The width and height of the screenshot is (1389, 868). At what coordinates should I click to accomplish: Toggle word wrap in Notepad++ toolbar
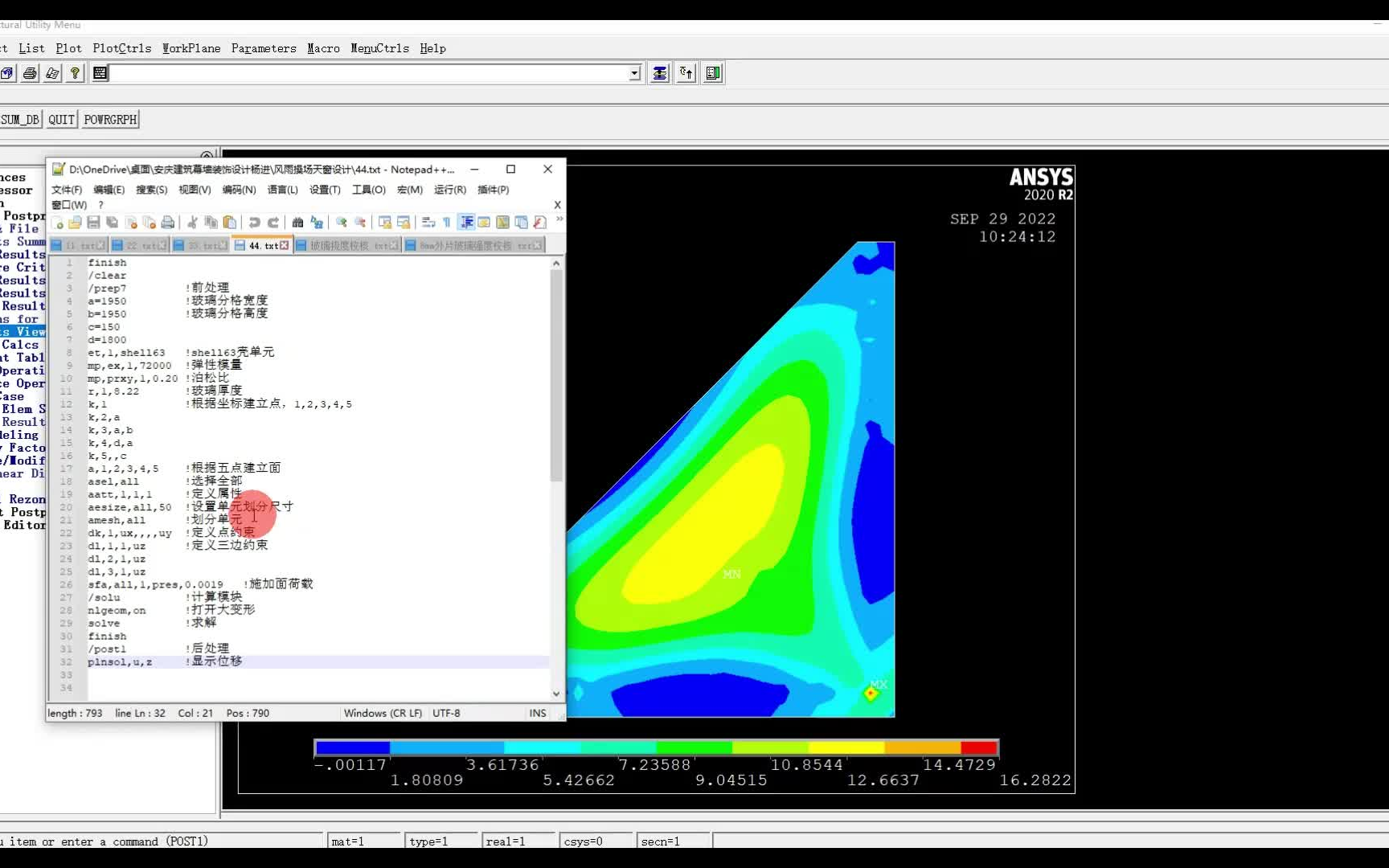pos(428,222)
